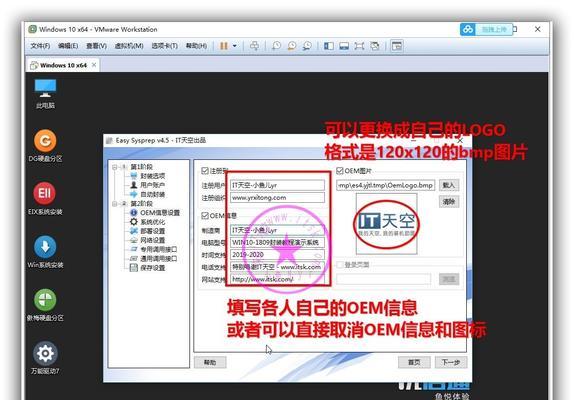Open the DG硬盘分区 desktop icon
Viewport: 574px width, 400px height.
(x=45, y=146)
